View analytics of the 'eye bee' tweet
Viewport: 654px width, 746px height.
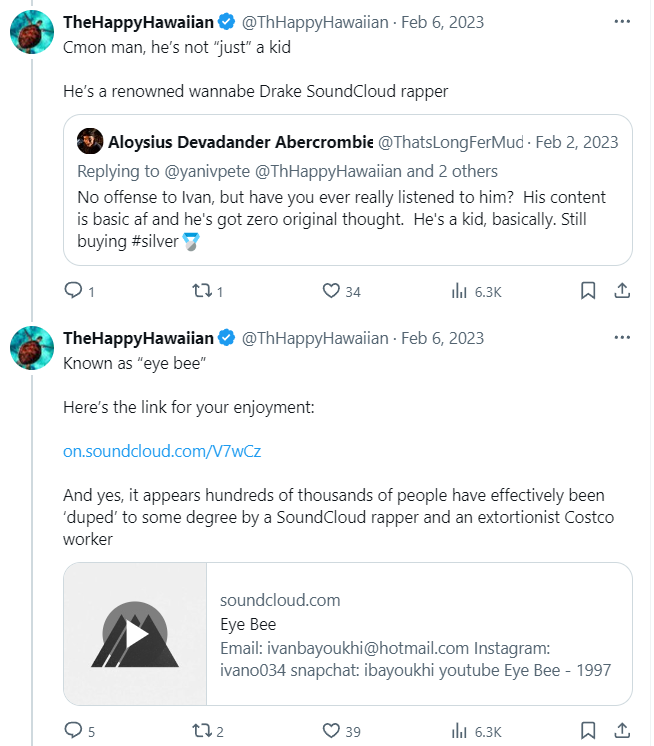pyautogui.click(x=461, y=731)
